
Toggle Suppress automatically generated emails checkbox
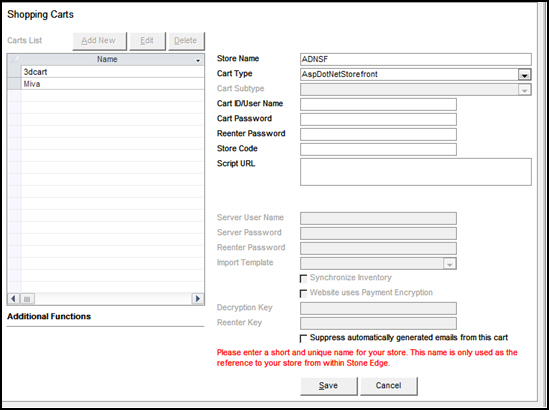(x=303, y=339)
